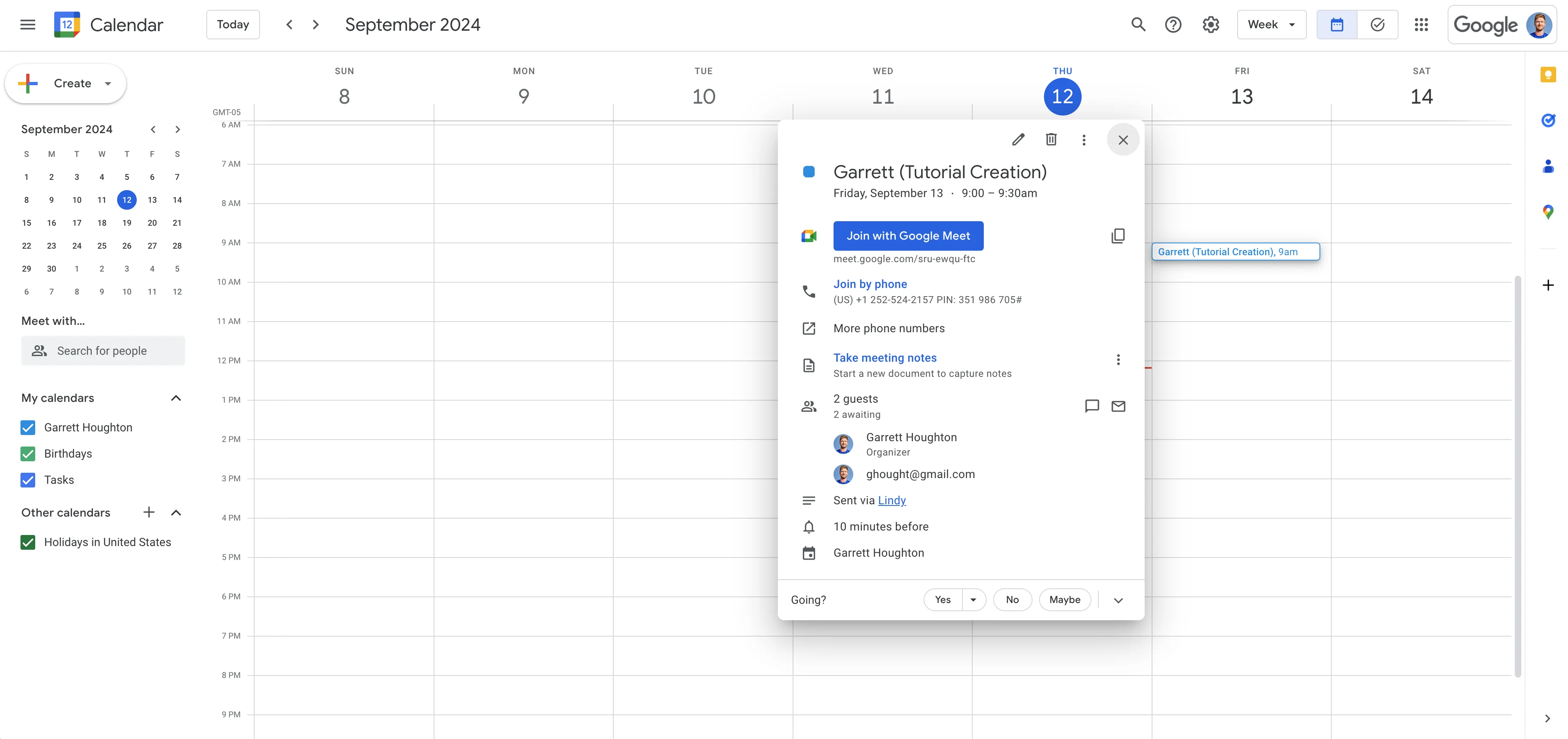Open the Yes RSVP options arrow
Image resolution: width=1568 pixels, height=739 pixels.
[973, 599]
